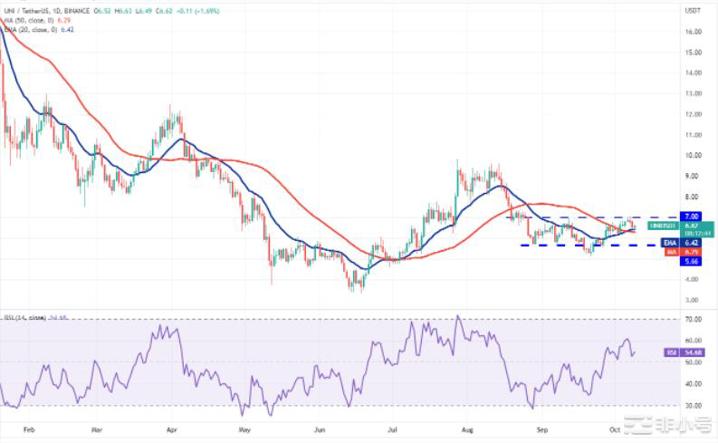
Task: Click the USDT currency label on axis
Action: pyautogui.click(x=690, y=9)
